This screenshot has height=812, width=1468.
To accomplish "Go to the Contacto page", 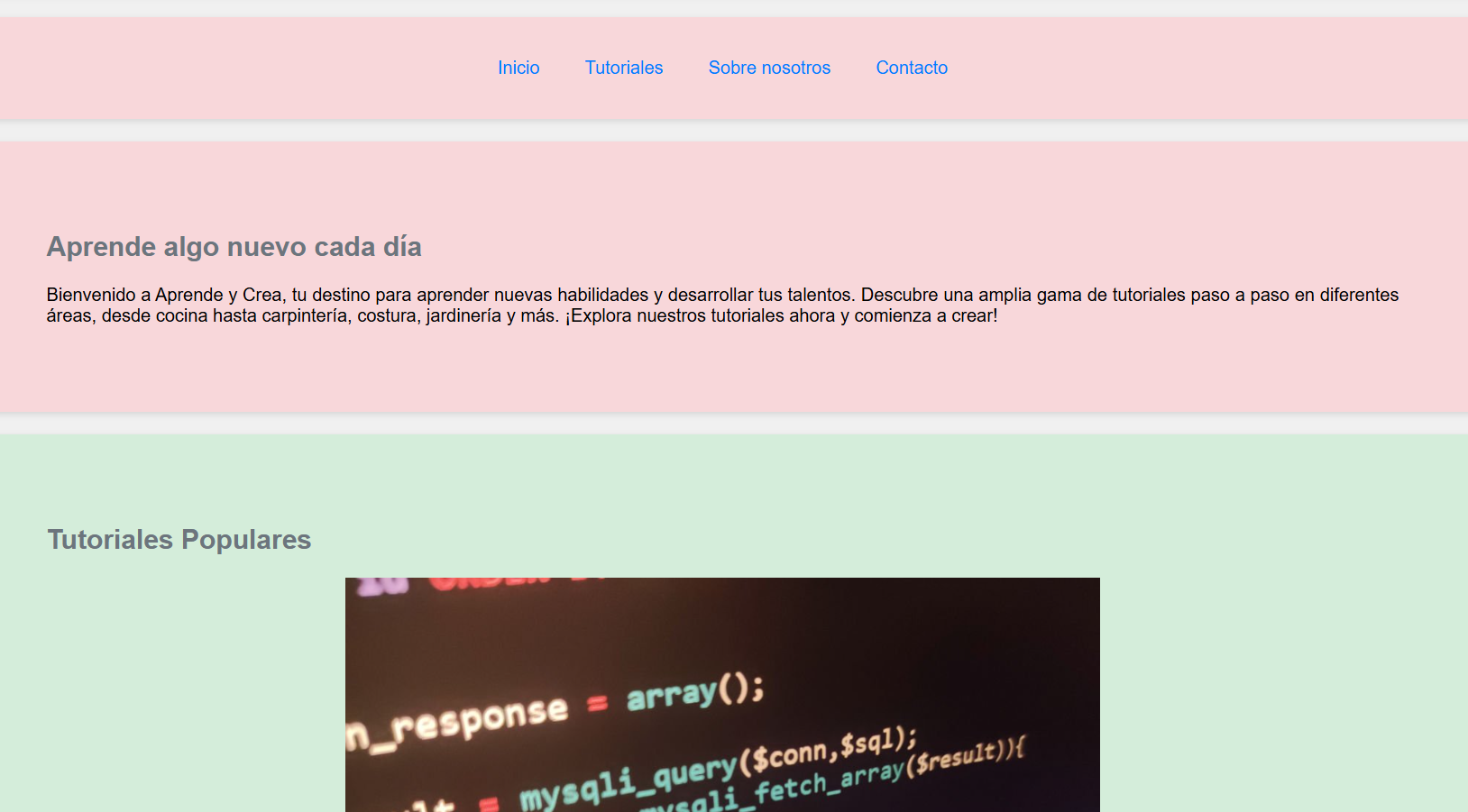I will click(x=912, y=68).
